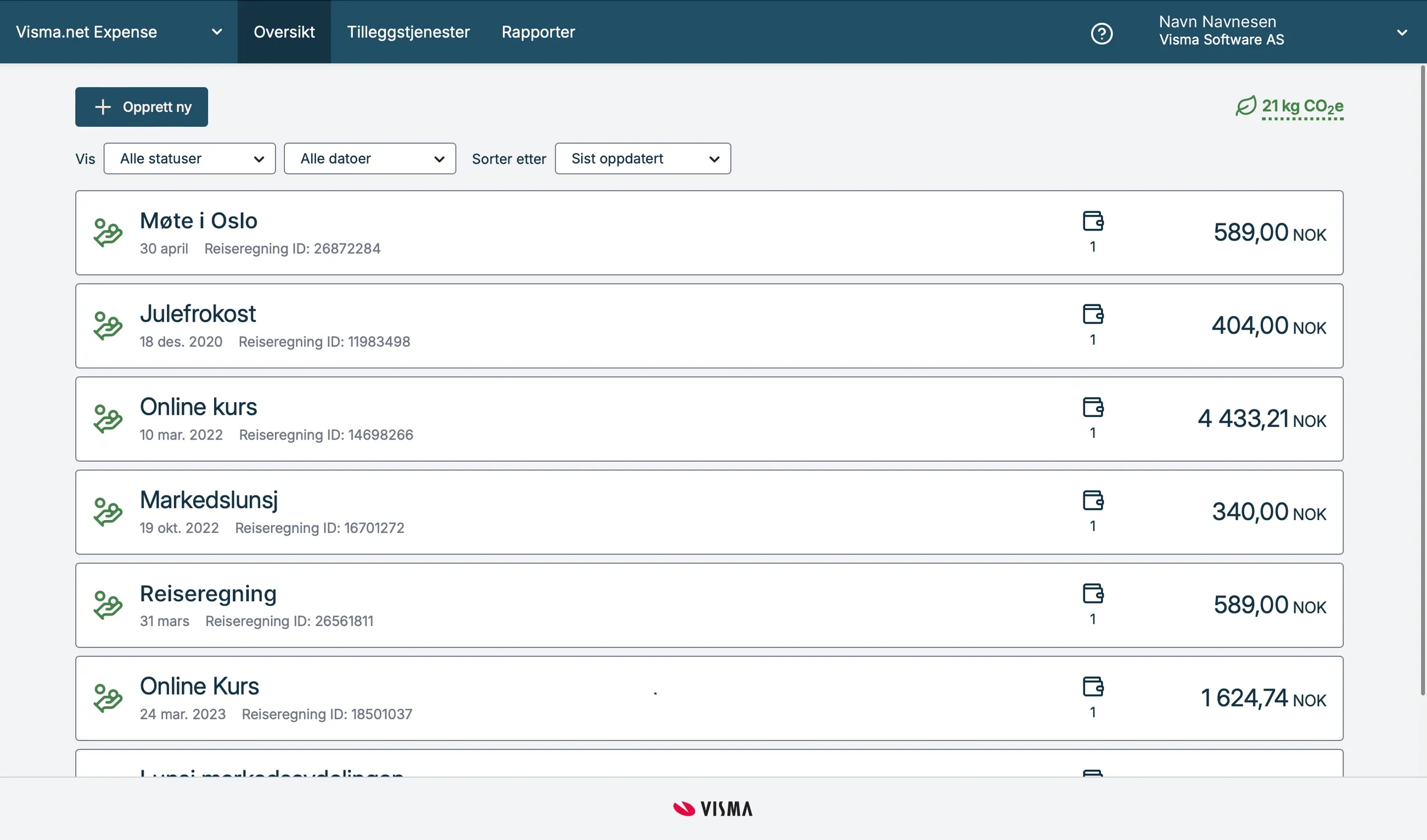
Task: Switch to the Tilleggstjenester tab
Action: click(408, 32)
